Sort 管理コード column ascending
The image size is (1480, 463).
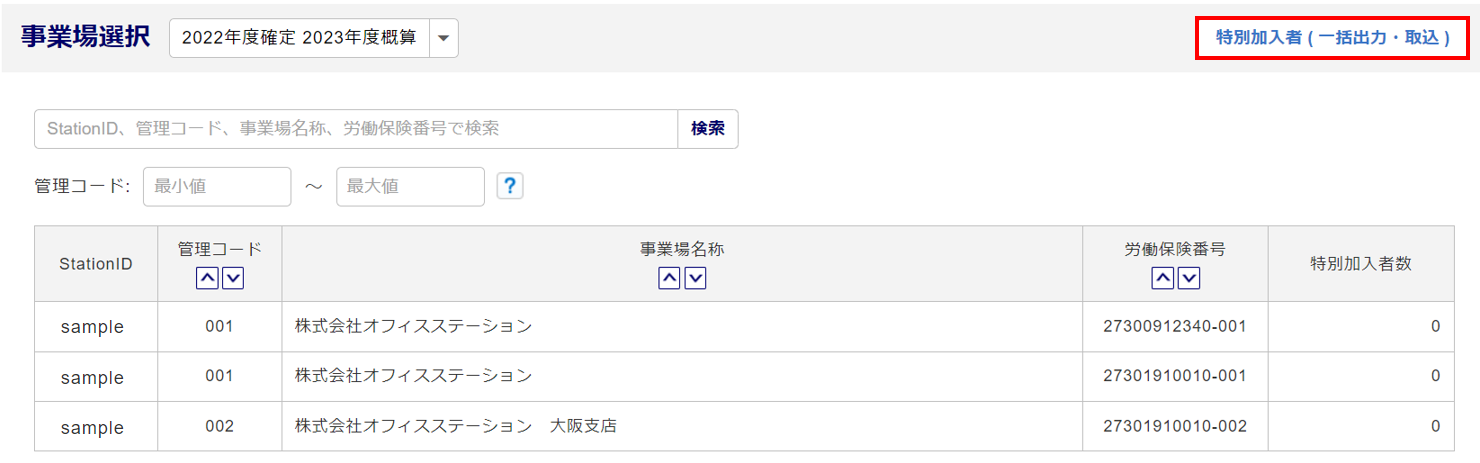(x=207, y=279)
